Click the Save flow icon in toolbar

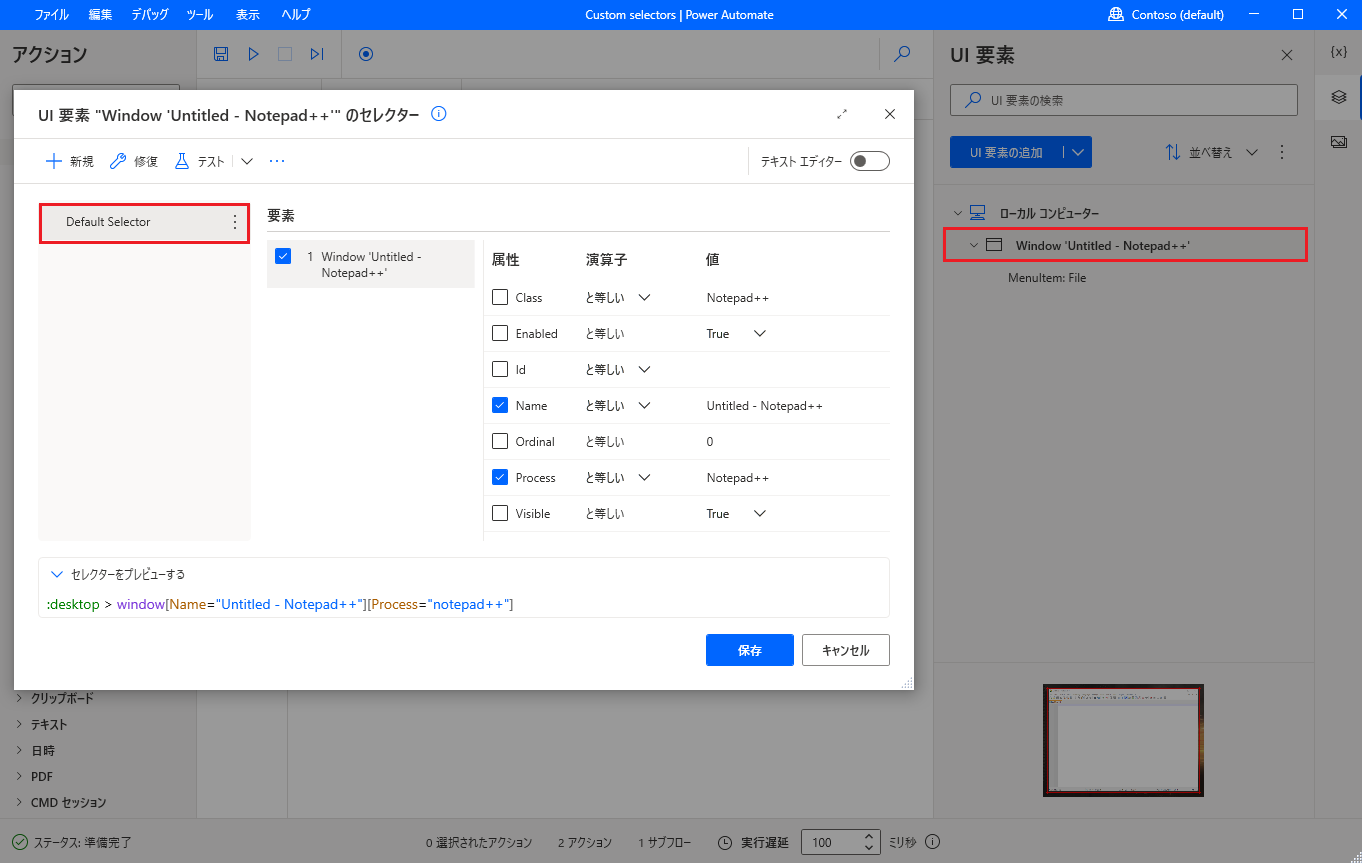(x=221, y=54)
